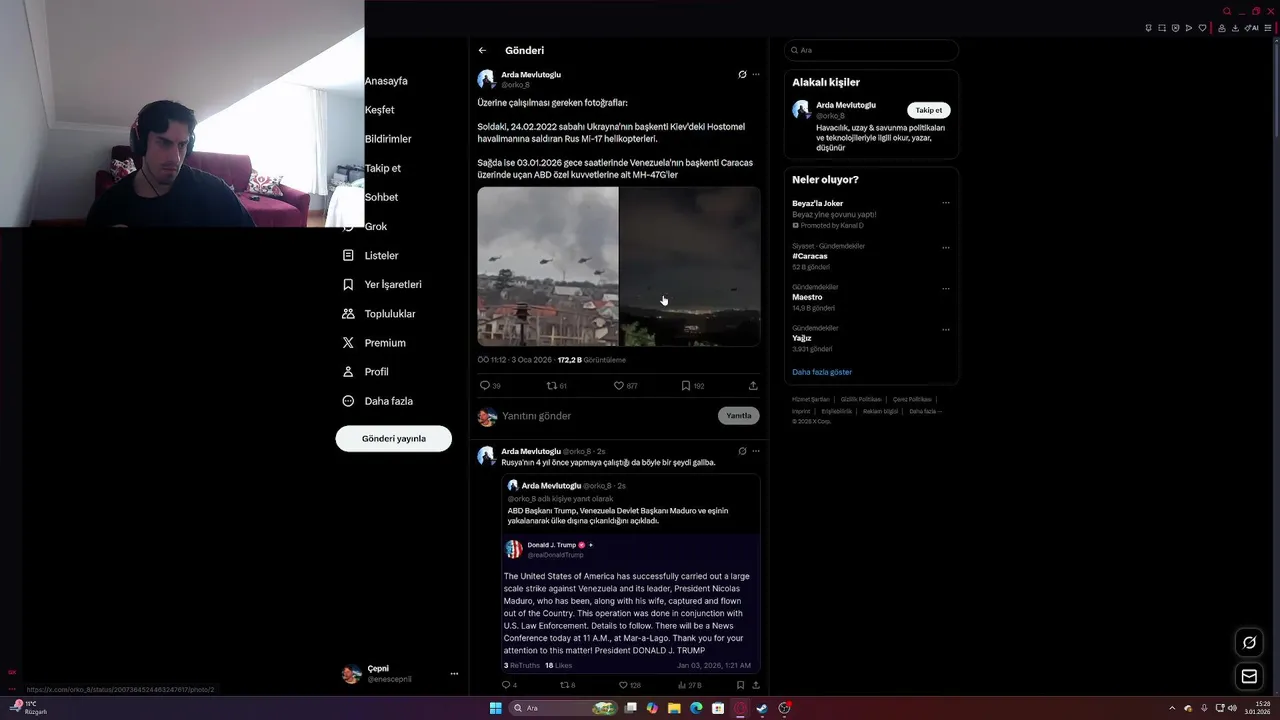This screenshot has height=720, width=1280.
Task: Open Grok action on the reply post
Action: 742,451
